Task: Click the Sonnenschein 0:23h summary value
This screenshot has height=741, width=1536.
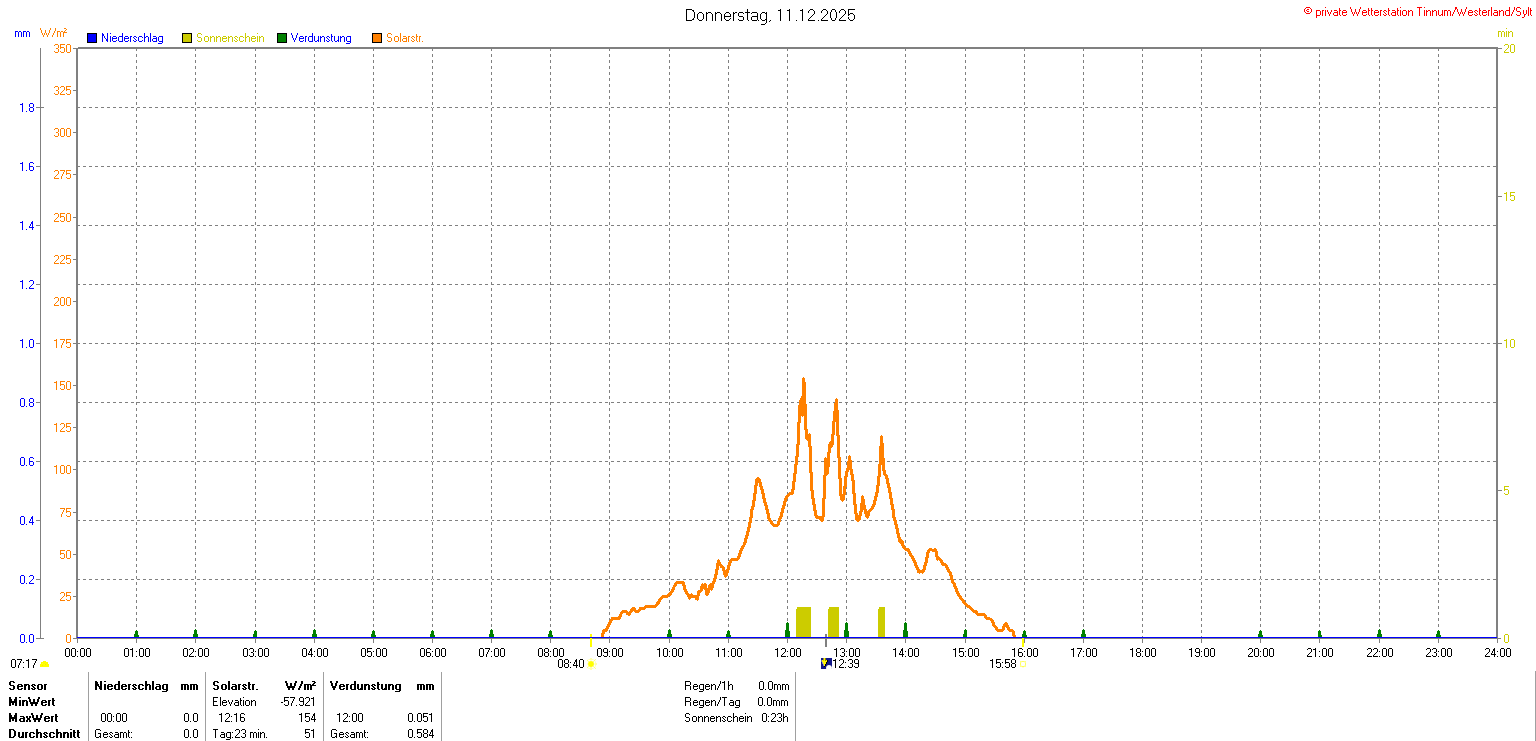Action: click(773, 718)
